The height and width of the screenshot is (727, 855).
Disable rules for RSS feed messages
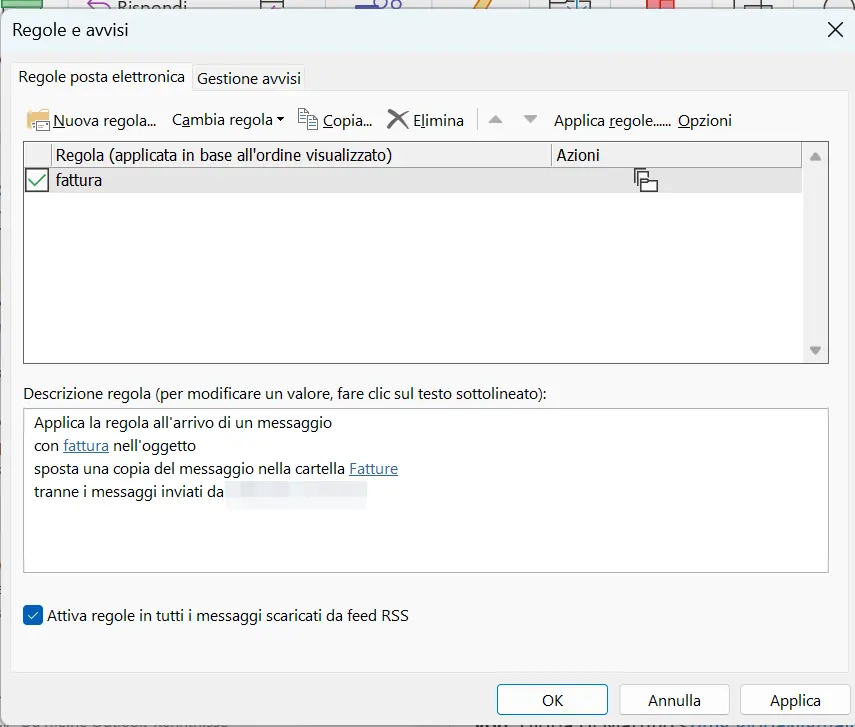(x=31, y=617)
